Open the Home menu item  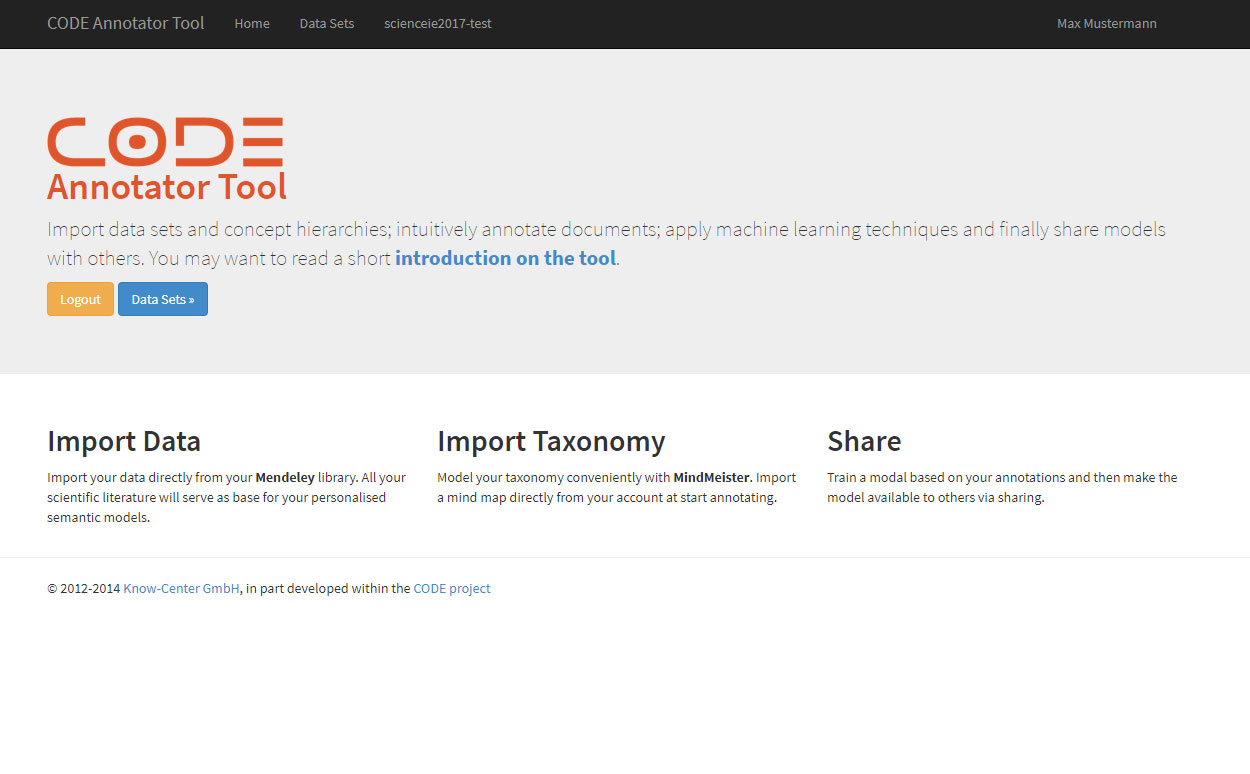click(252, 23)
